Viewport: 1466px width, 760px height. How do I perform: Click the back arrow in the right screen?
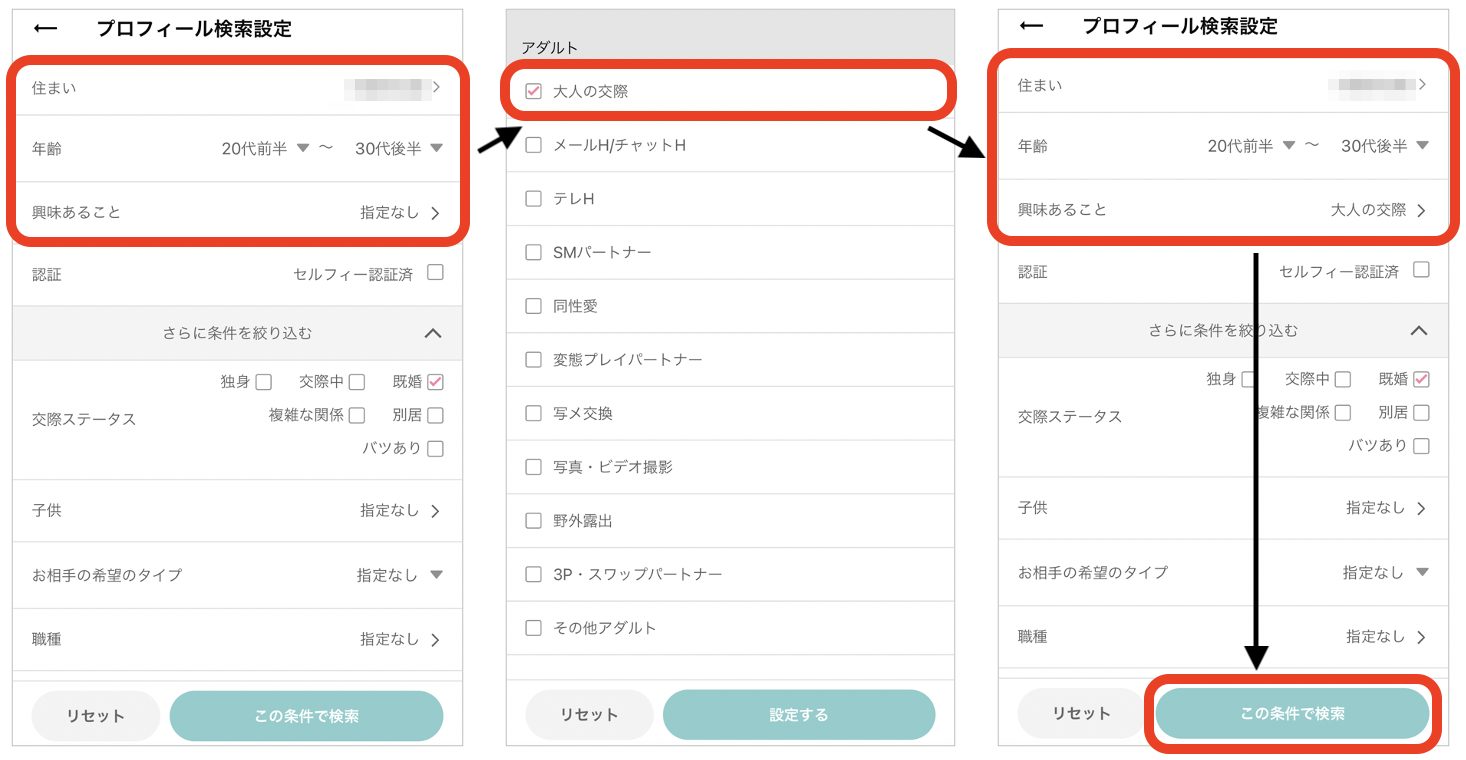pyautogui.click(x=1031, y=26)
